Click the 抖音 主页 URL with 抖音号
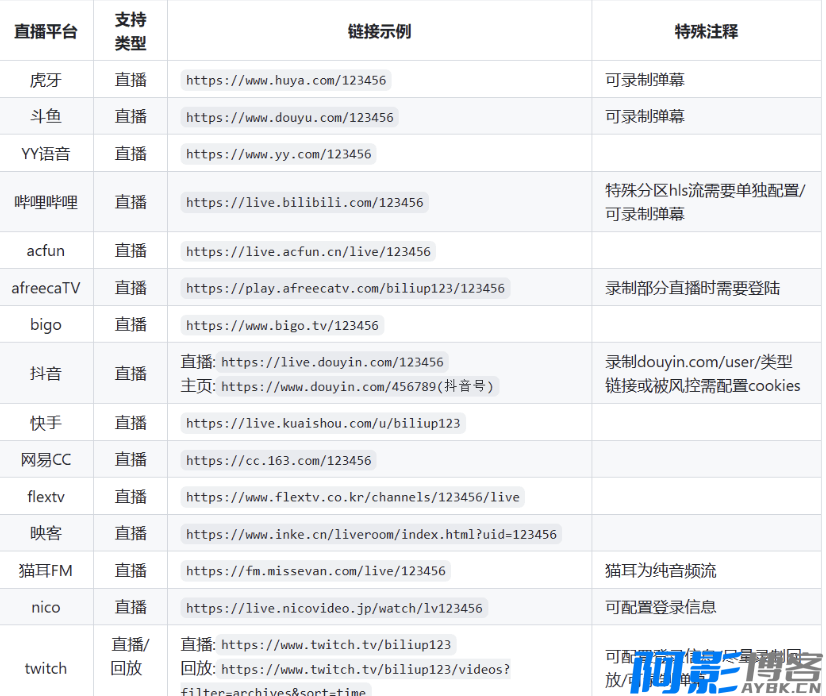 [358, 386]
